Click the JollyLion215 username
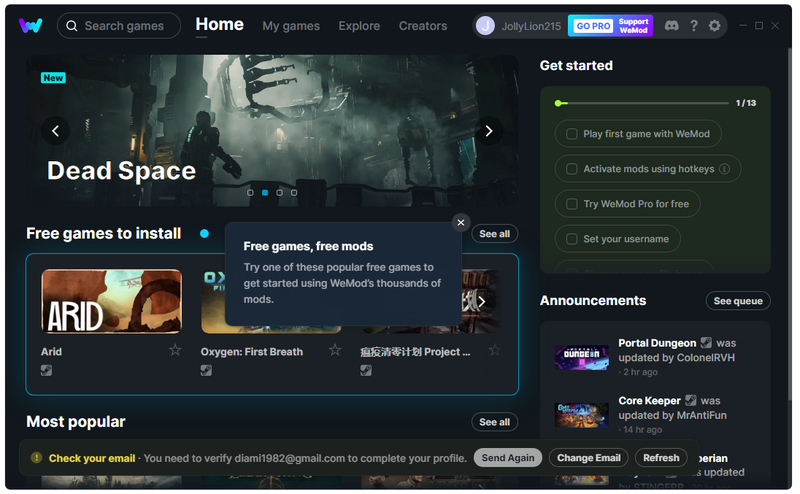Viewport: 800px width, 494px height. pos(531,26)
